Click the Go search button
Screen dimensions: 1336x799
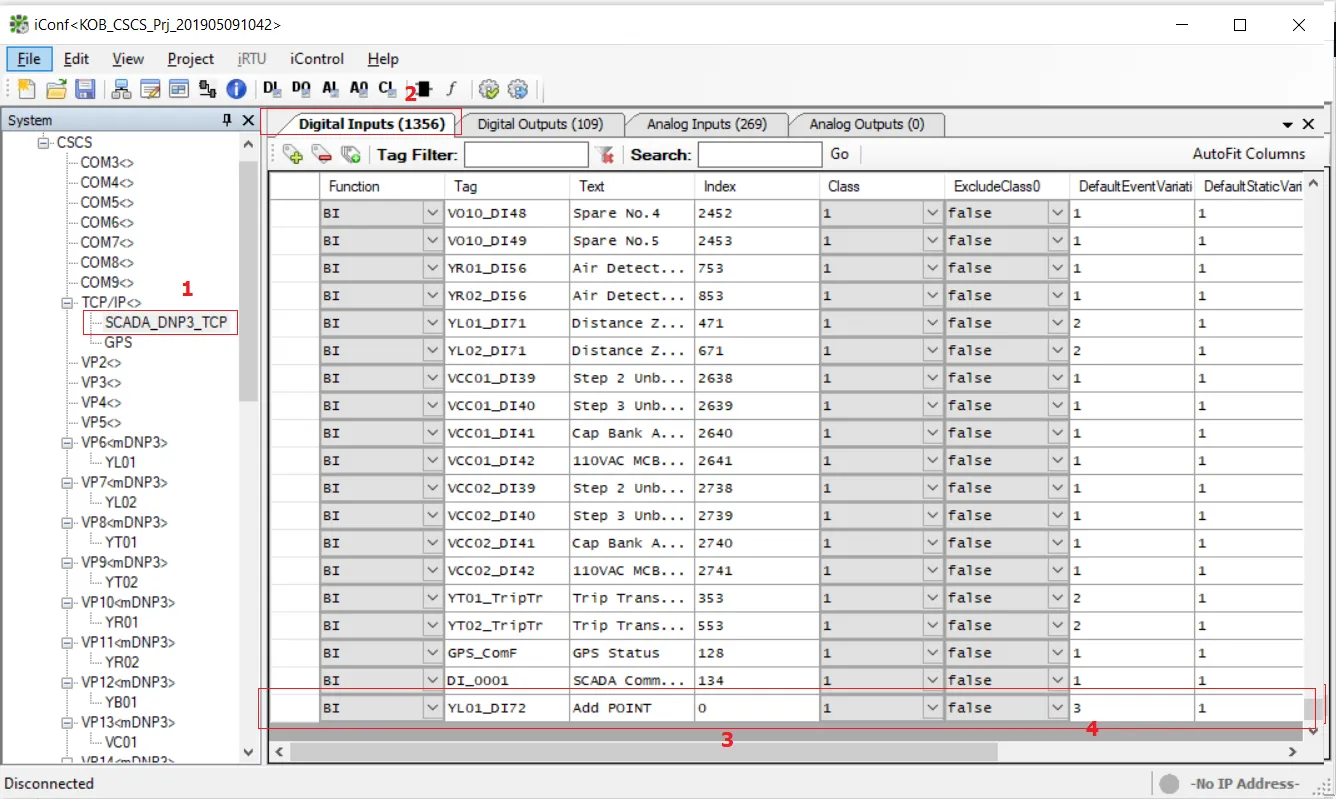(x=840, y=154)
